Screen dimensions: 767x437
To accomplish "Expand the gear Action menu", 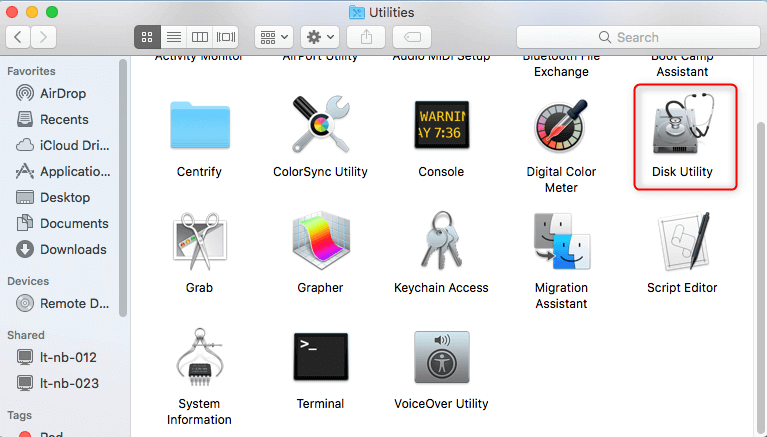I will [x=320, y=37].
